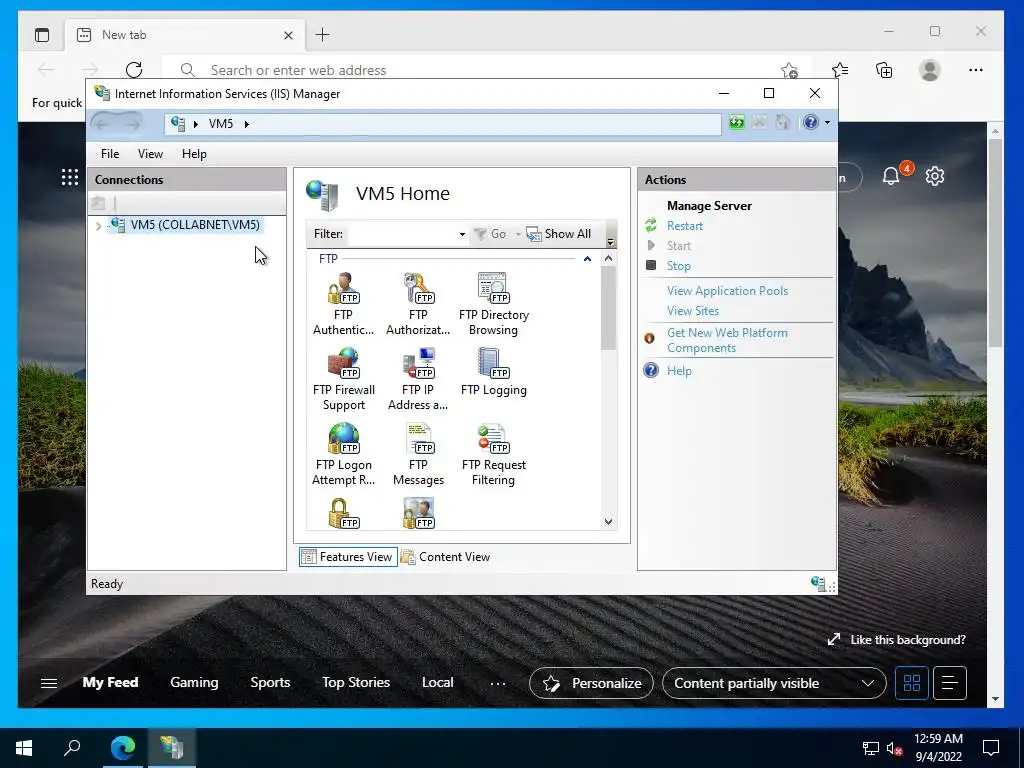This screenshot has height=768, width=1024.
Task: Click the Personalize button
Action: pyautogui.click(x=591, y=683)
